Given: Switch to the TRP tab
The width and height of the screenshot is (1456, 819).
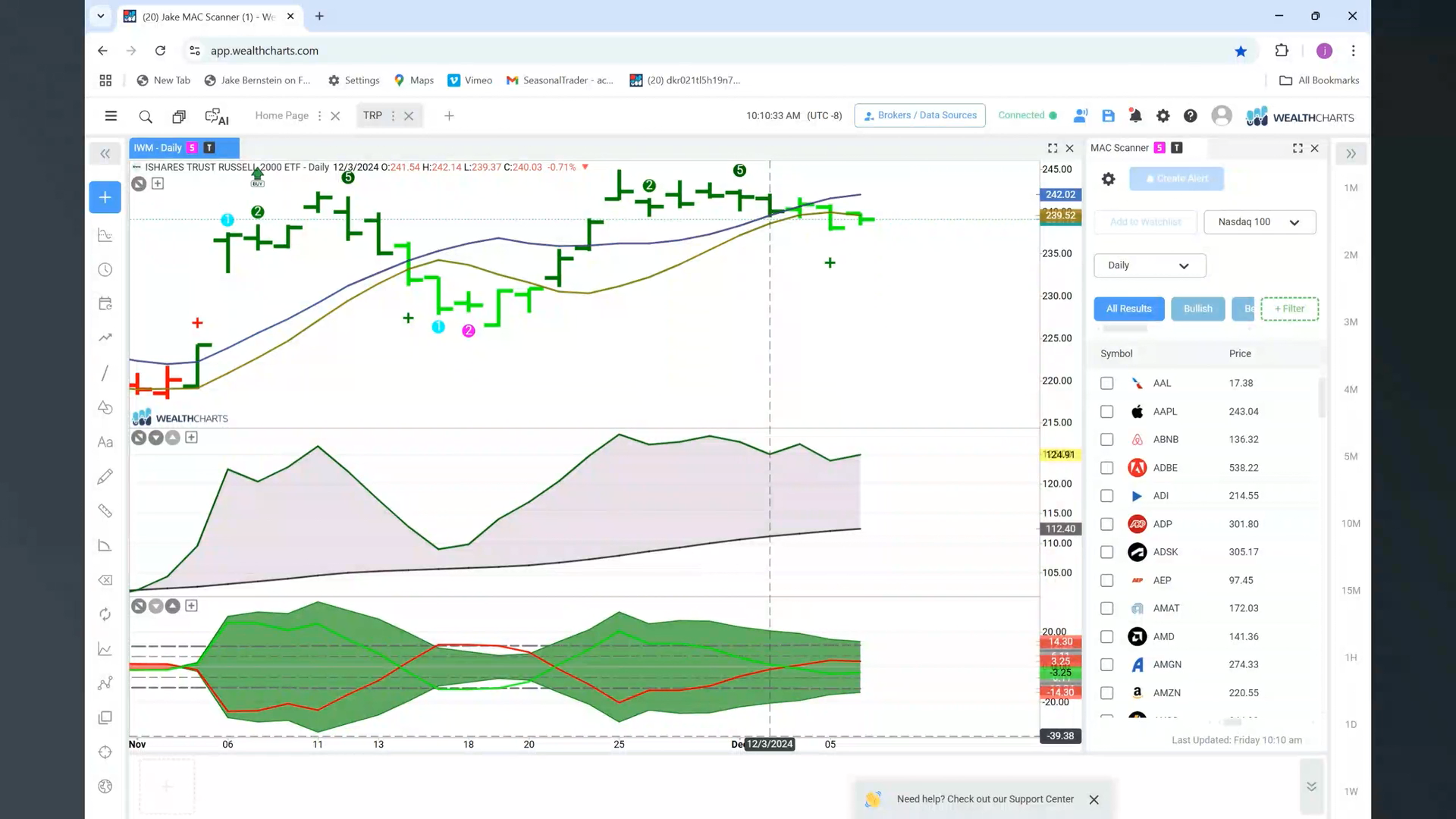Looking at the screenshot, I should tap(372, 115).
